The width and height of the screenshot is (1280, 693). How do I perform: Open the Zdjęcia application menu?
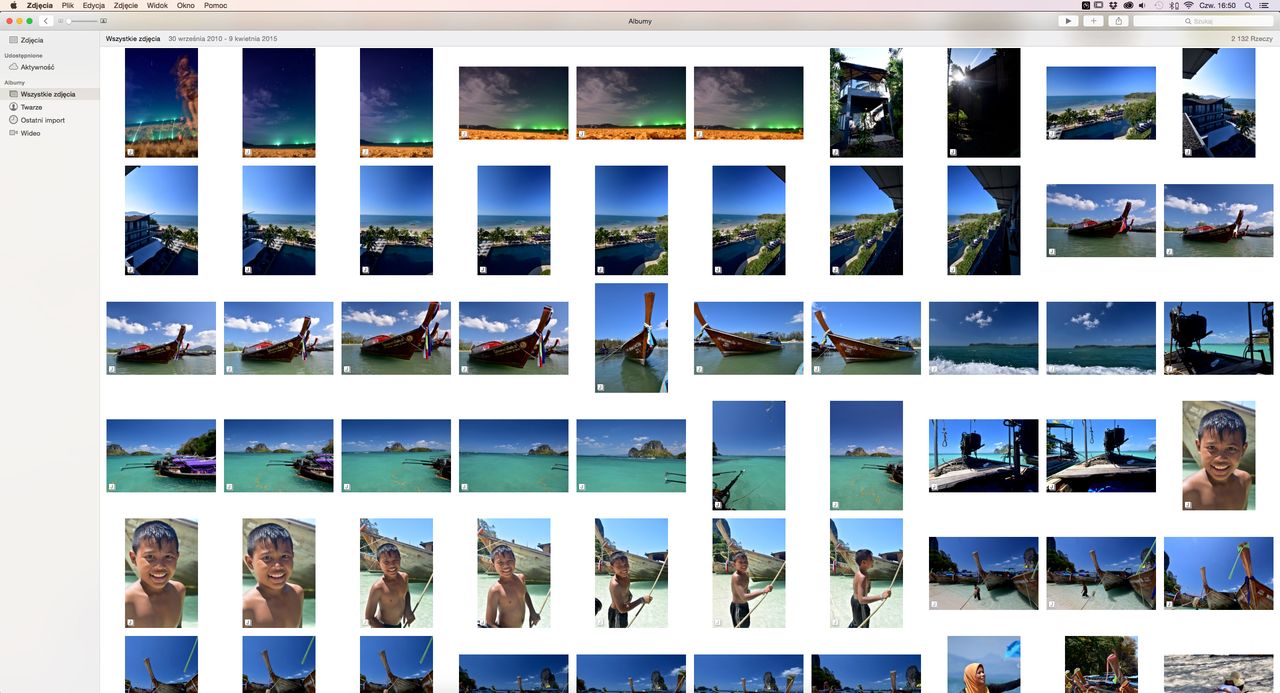pyautogui.click(x=40, y=5)
